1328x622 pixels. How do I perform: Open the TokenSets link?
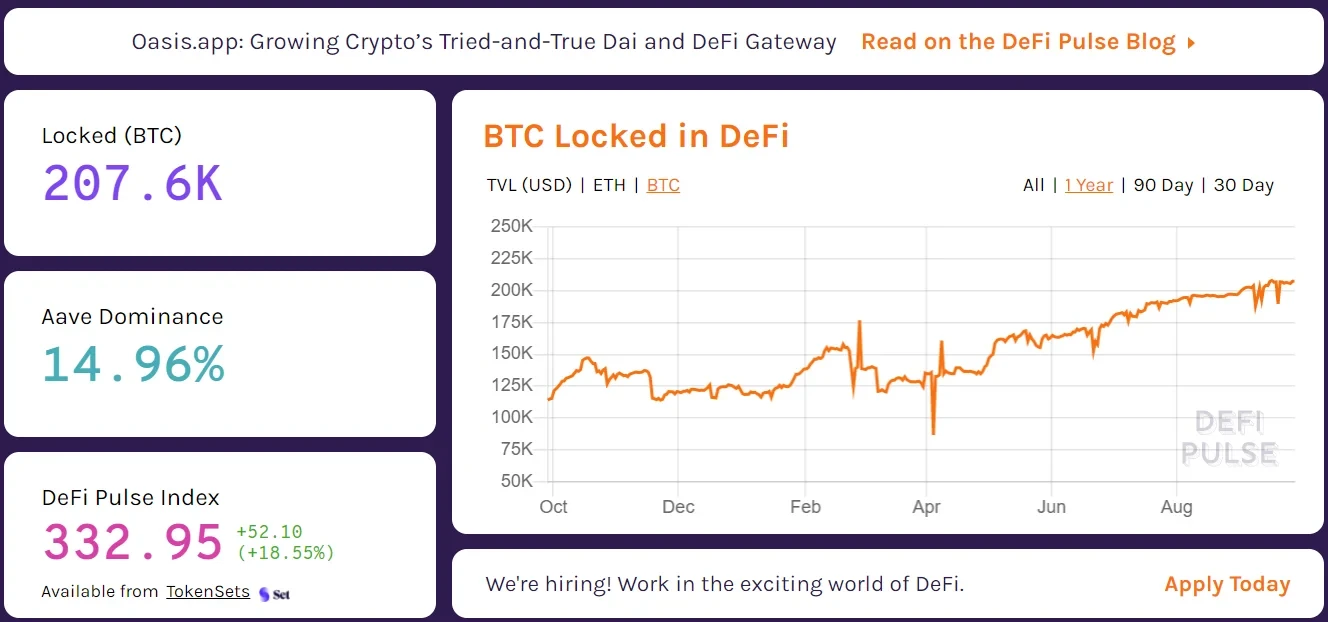(208, 591)
